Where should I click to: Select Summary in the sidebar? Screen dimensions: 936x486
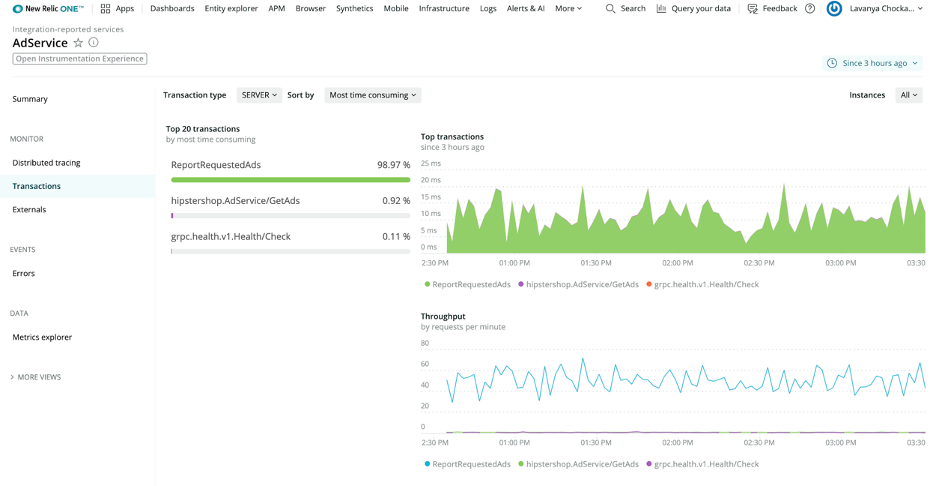pos(30,99)
